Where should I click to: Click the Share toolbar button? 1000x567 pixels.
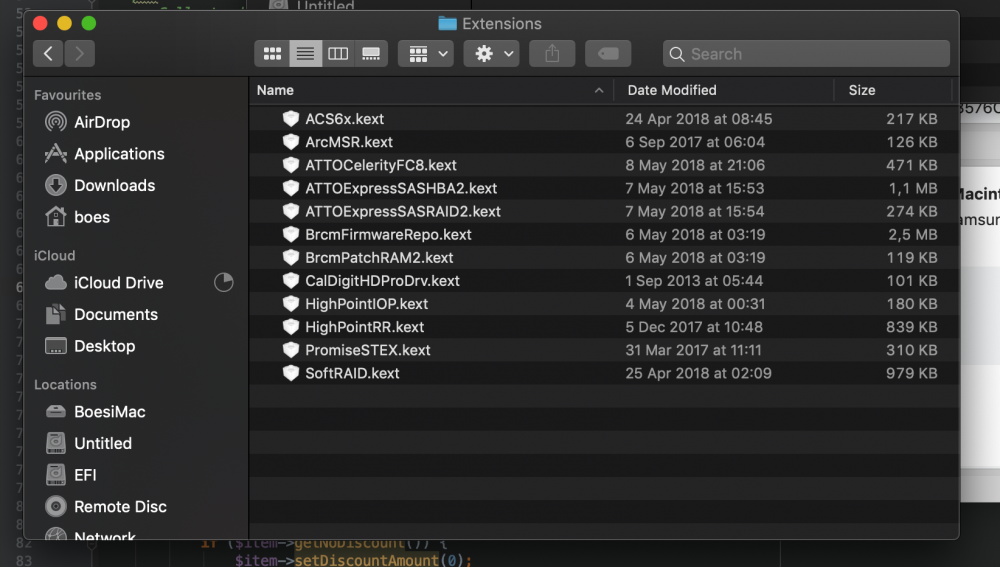(x=552, y=54)
